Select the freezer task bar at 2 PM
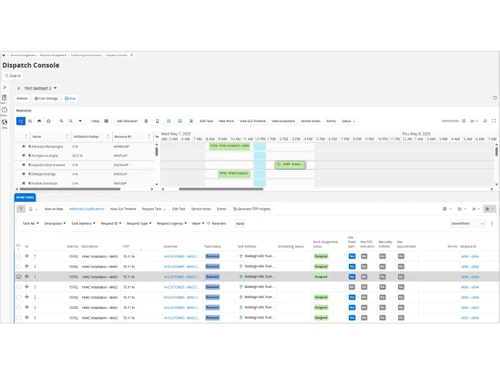The image size is (500, 375). [x=290, y=165]
